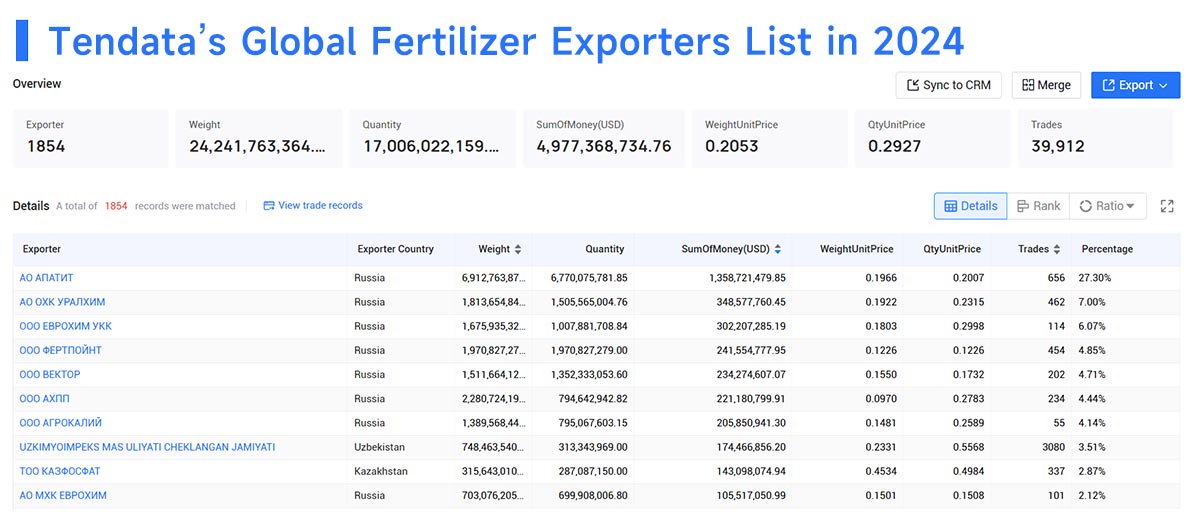
Task: Select the Weight overview card
Action: 259,138
